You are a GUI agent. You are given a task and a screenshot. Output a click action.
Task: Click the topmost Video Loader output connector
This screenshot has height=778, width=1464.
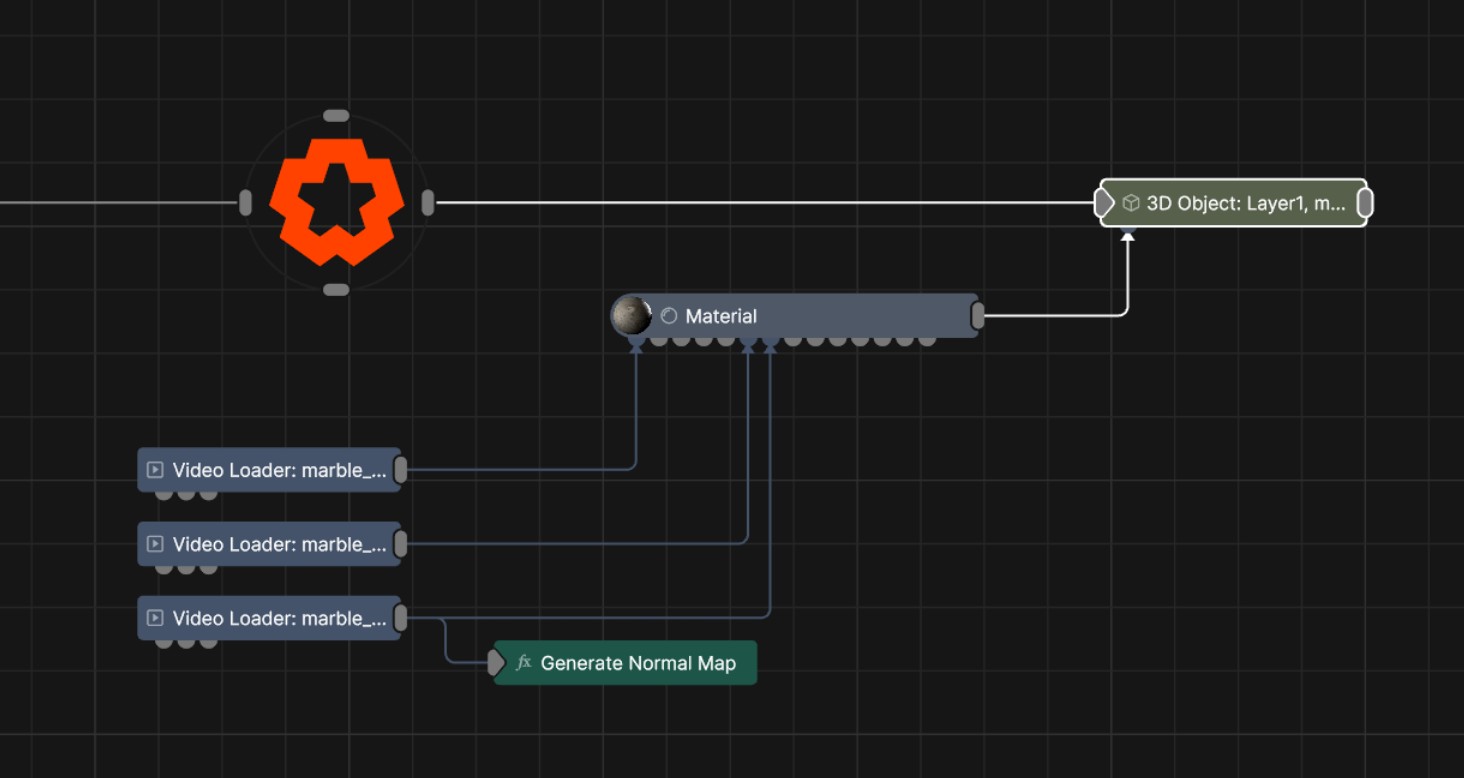400,470
